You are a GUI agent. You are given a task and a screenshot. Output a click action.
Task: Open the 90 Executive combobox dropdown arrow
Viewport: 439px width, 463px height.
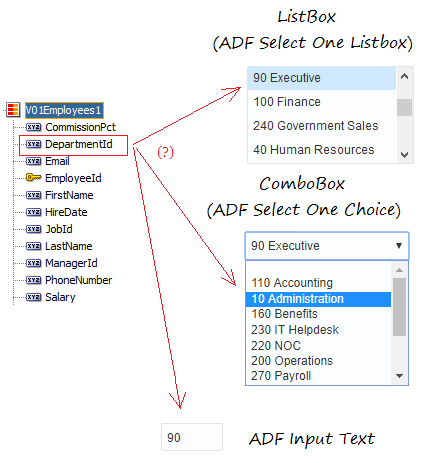399,246
